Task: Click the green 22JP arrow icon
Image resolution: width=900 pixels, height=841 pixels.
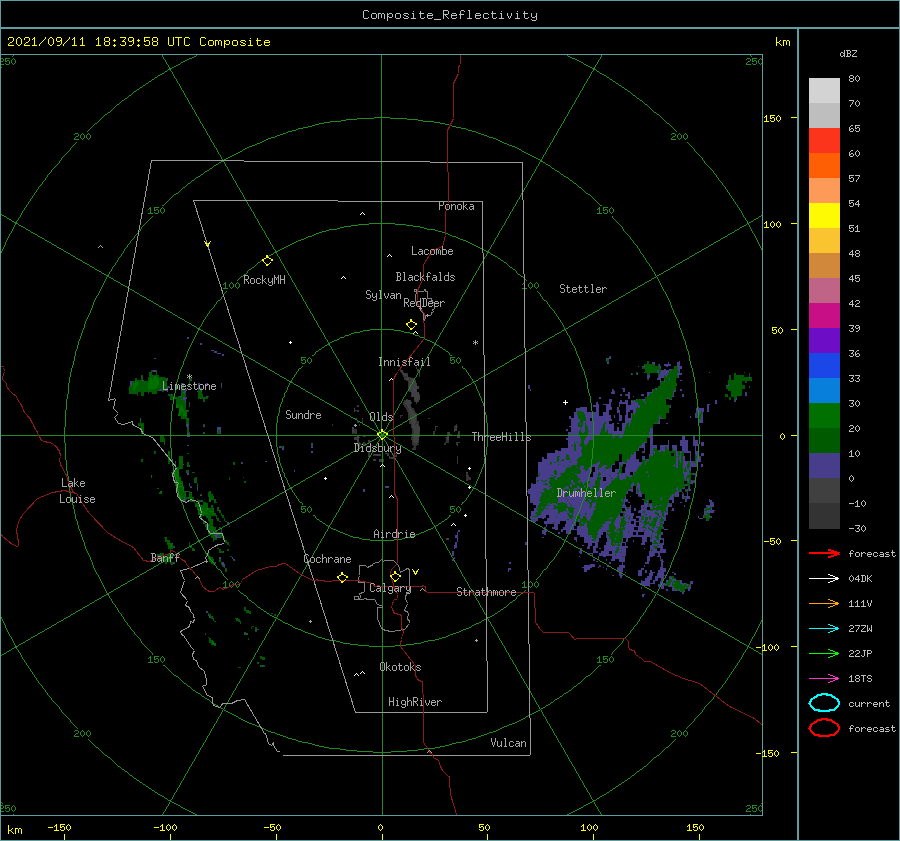Action: (x=824, y=653)
